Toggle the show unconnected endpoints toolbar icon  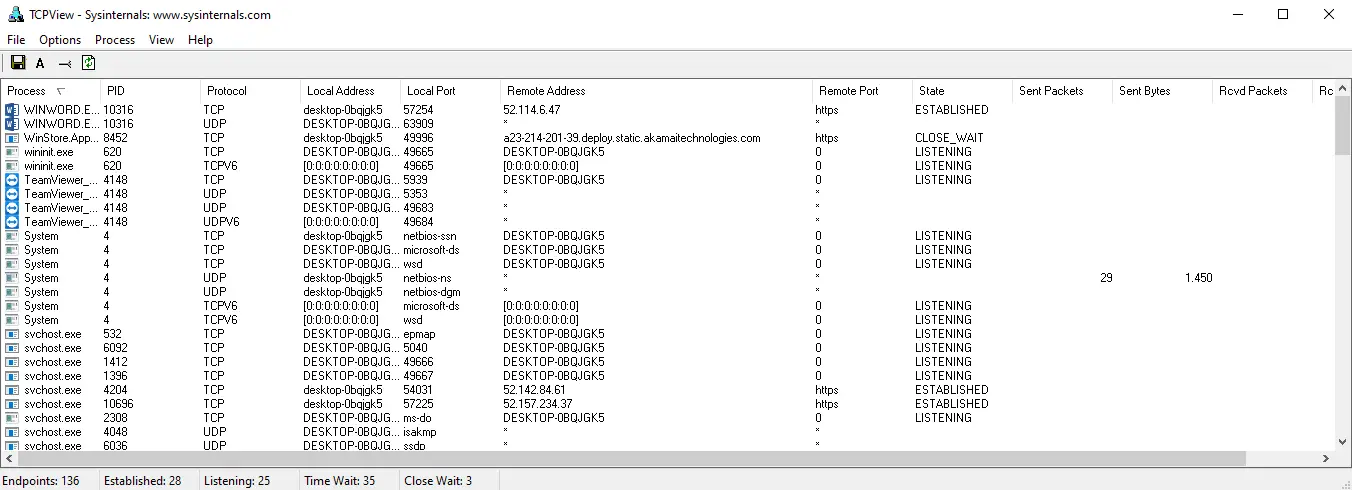(x=65, y=63)
